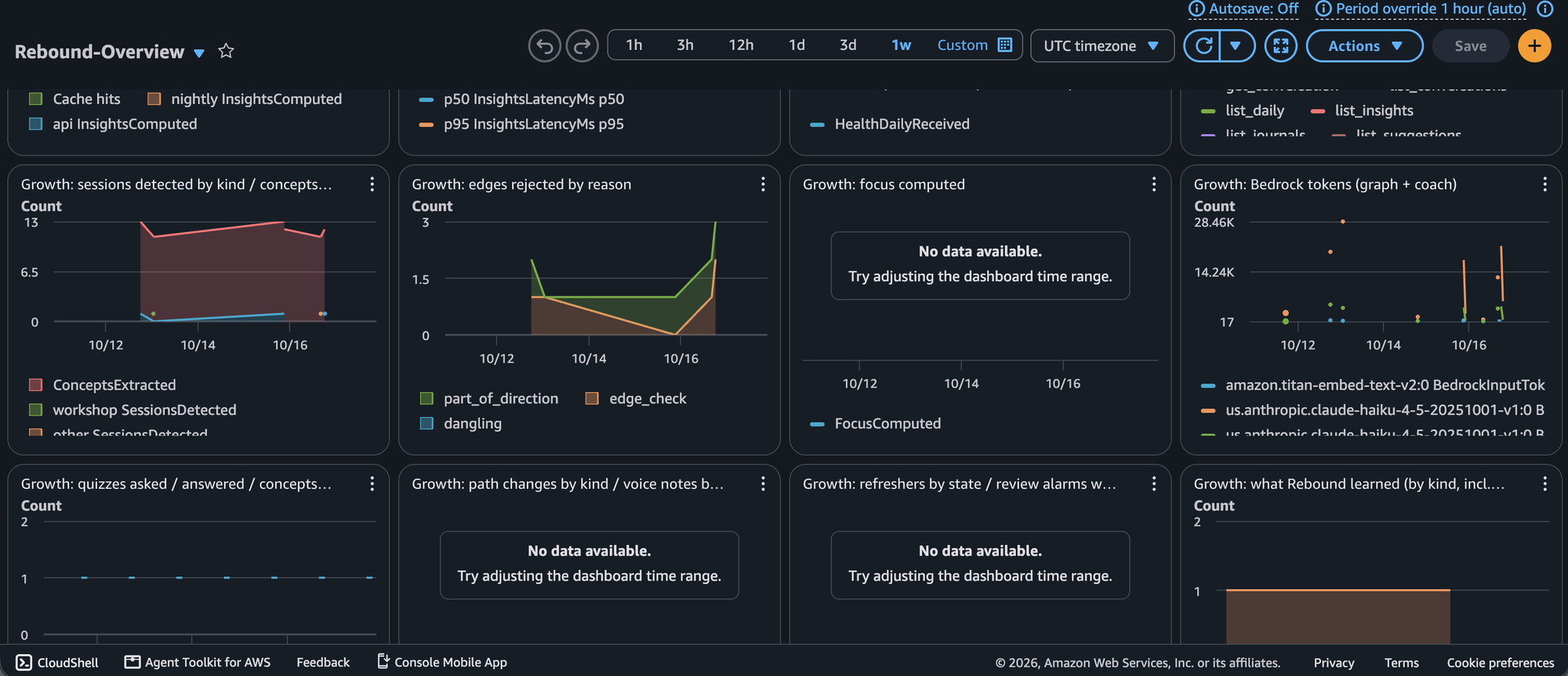This screenshot has height=676, width=1568.
Task: Add a widget with the plus button
Action: [1534, 46]
